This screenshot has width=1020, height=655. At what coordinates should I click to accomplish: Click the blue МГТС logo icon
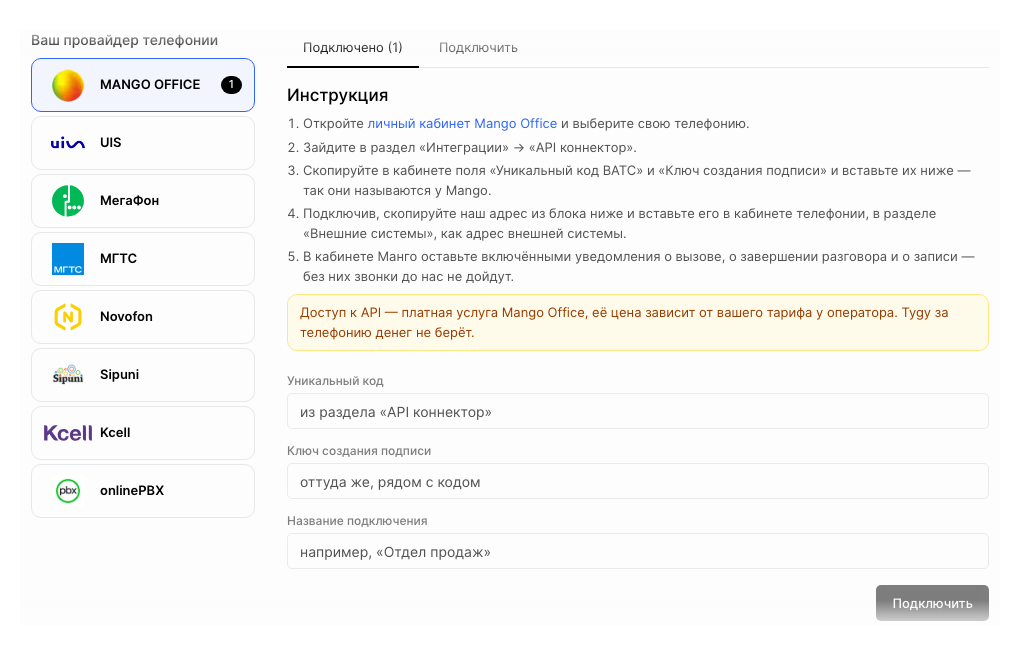68,259
